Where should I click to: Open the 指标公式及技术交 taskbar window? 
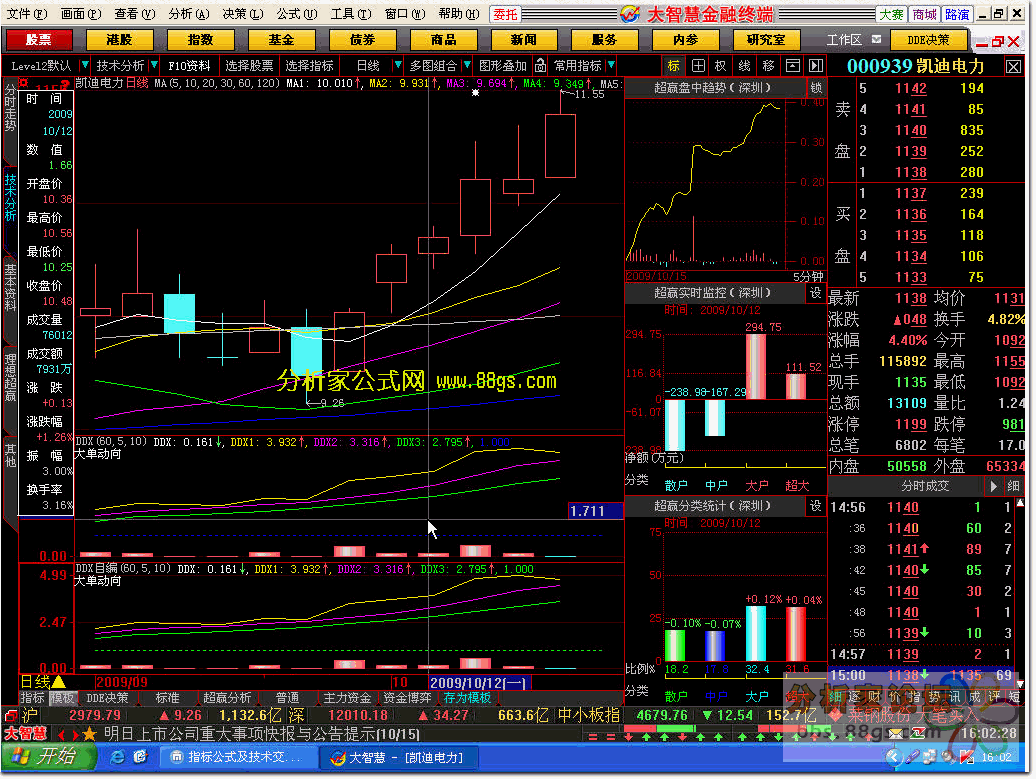236,757
